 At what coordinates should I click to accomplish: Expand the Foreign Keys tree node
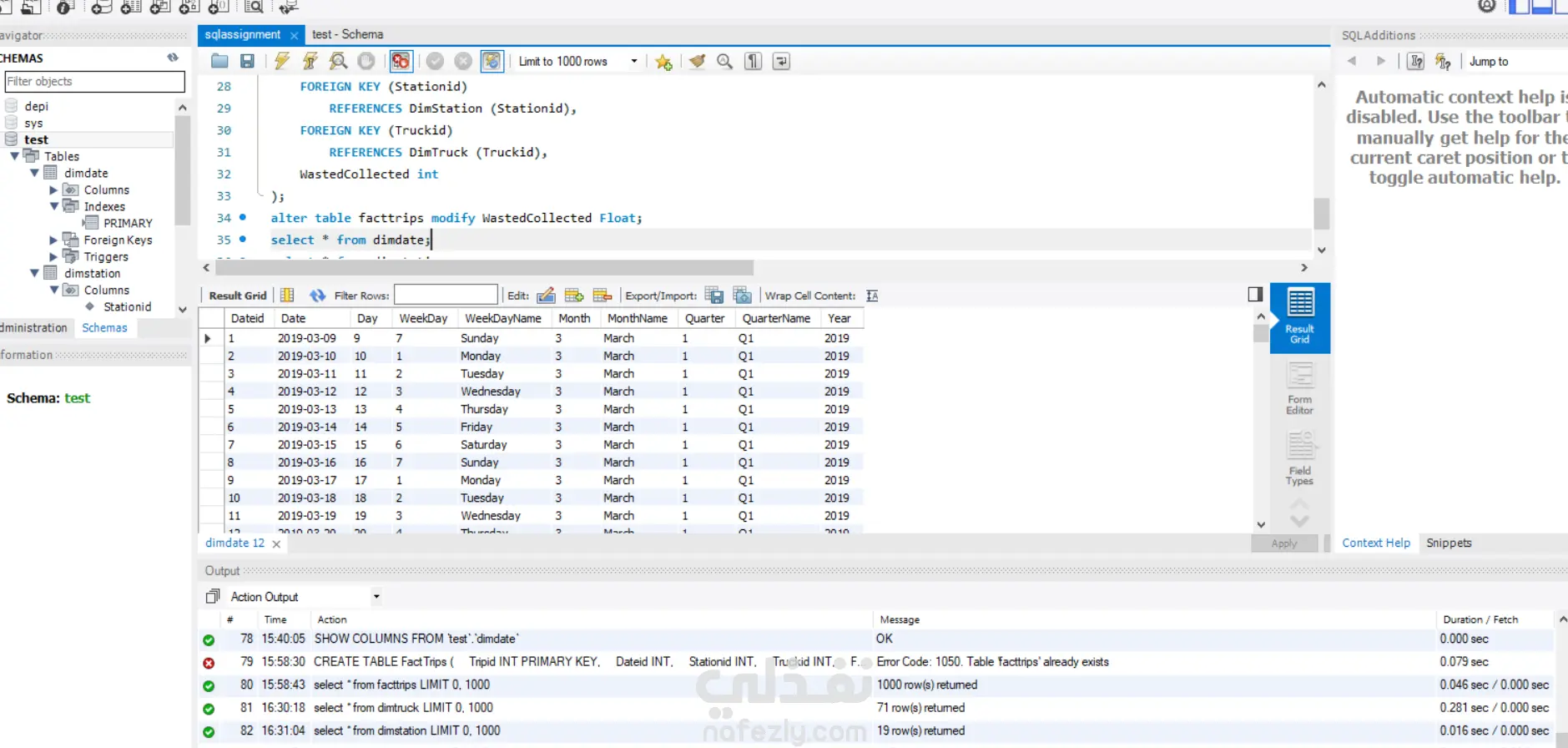[53, 240]
